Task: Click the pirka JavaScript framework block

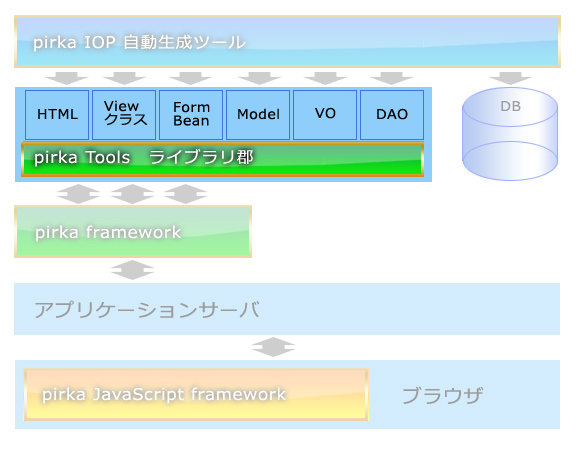Action: [196, 394]
